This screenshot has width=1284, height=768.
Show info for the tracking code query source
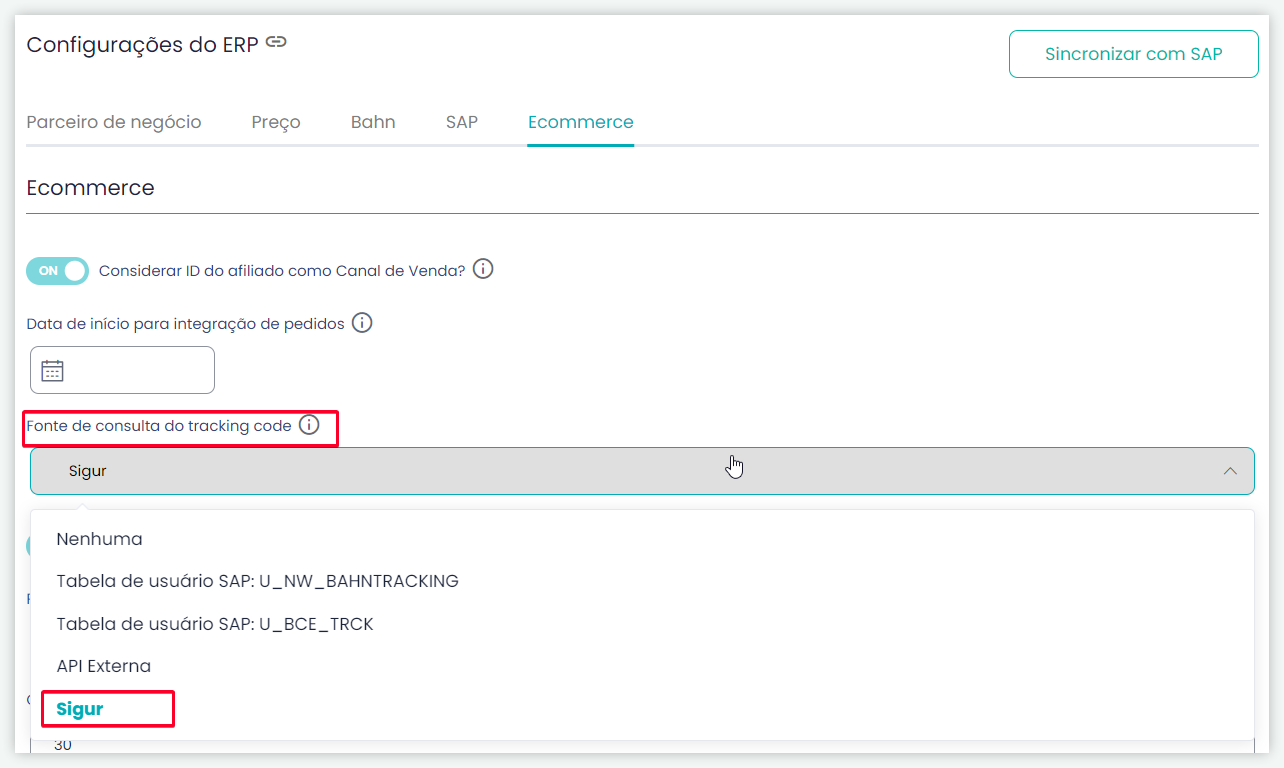coord(309,425)
